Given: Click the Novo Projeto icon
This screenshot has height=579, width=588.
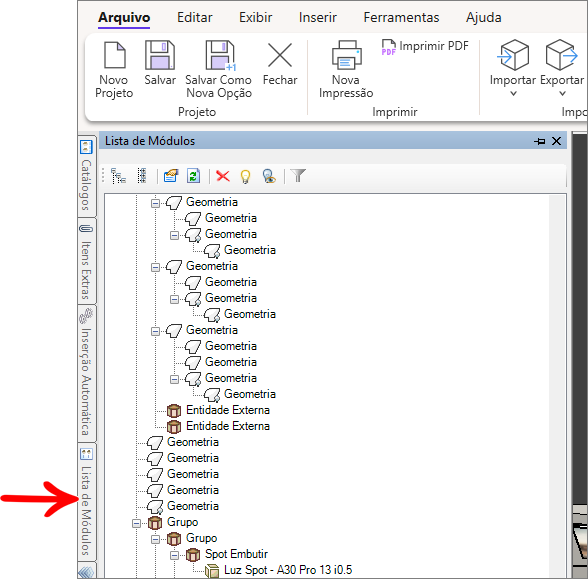Looking at the screenshot, I should point(114,56).
